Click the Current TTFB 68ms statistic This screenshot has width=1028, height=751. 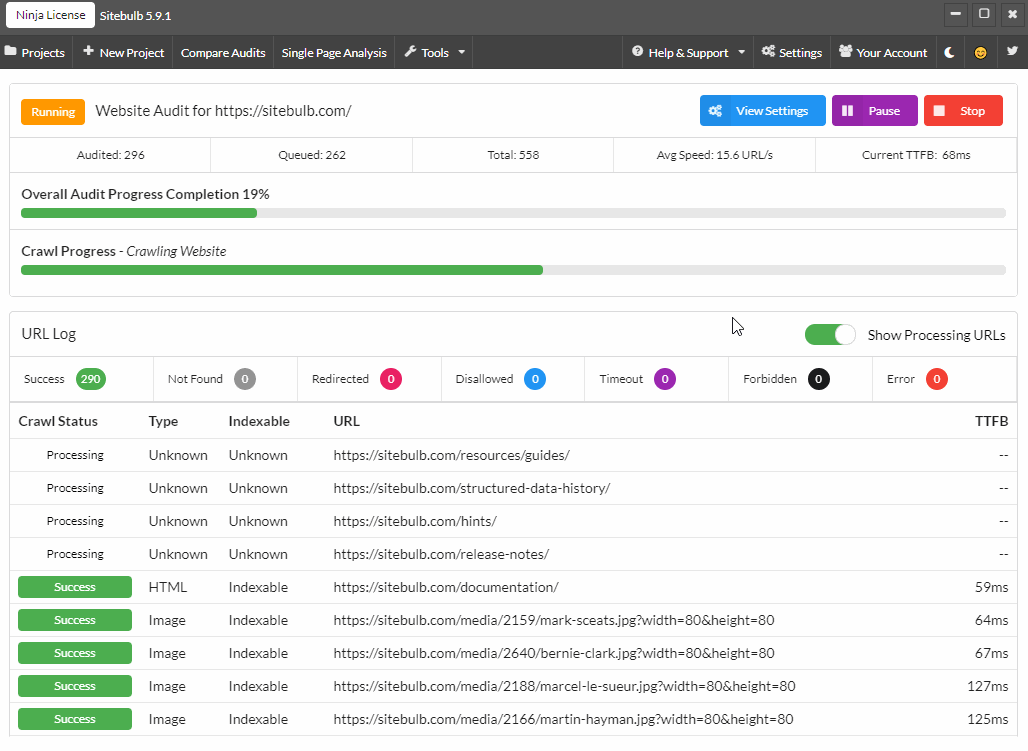click(916, 155)
